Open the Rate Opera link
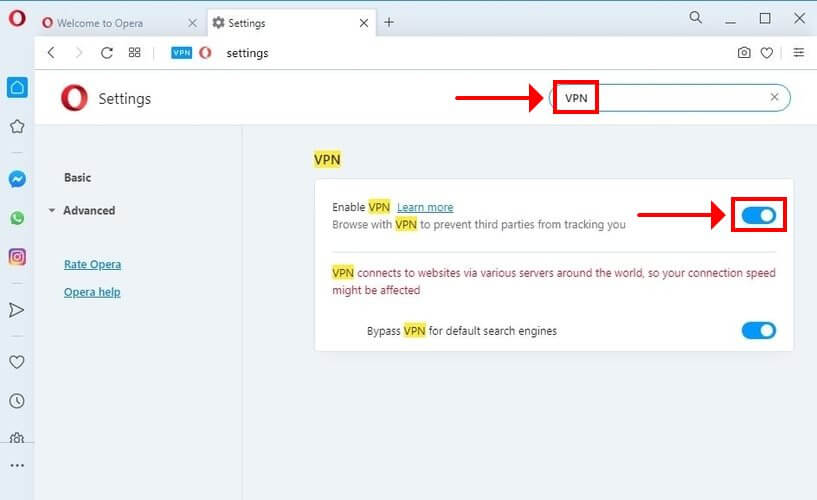This screenshot has height=500, width=817. pyautogui.click(x=92, y=265)
